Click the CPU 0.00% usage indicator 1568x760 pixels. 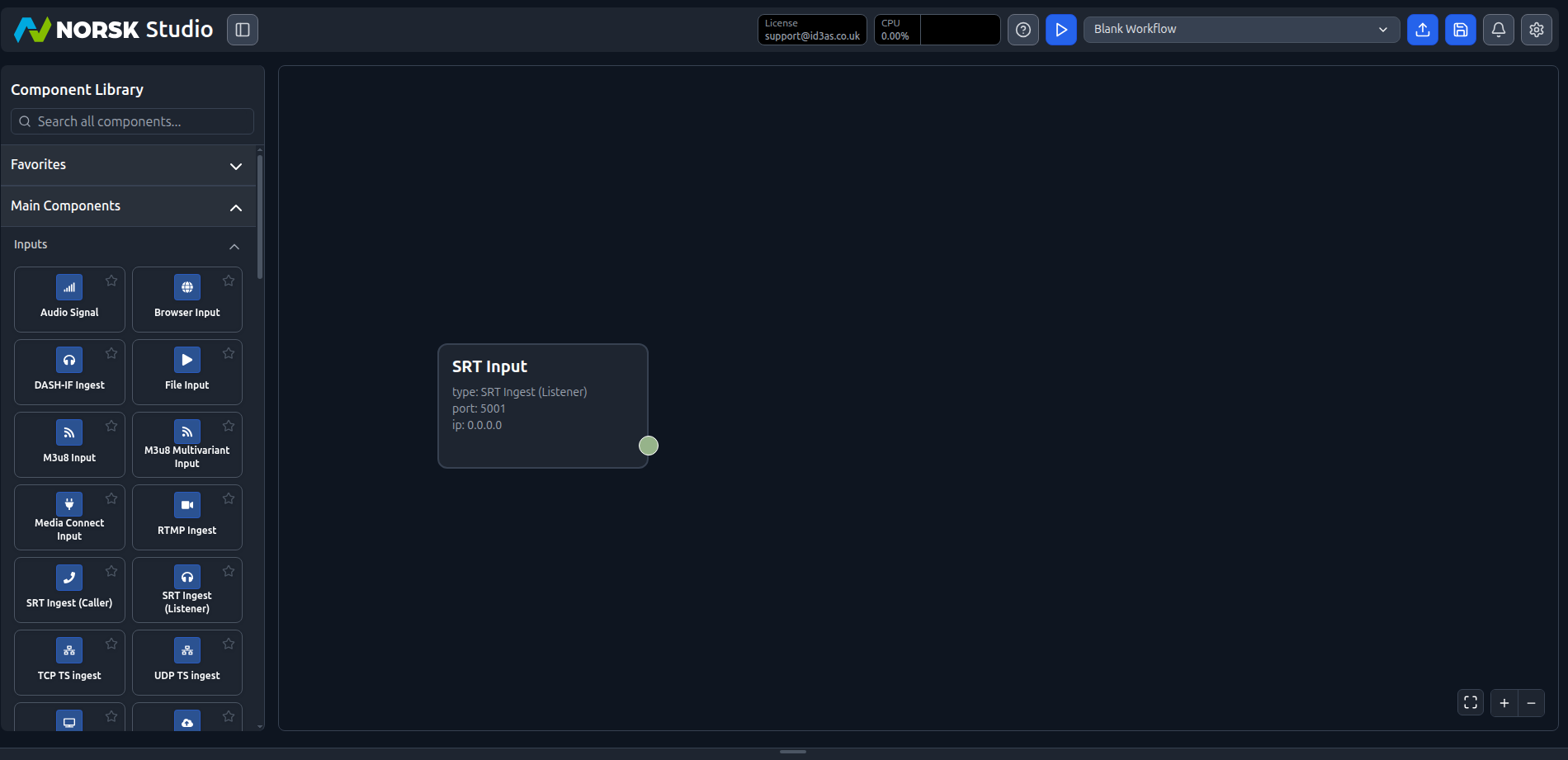click(x=937, y=30)
